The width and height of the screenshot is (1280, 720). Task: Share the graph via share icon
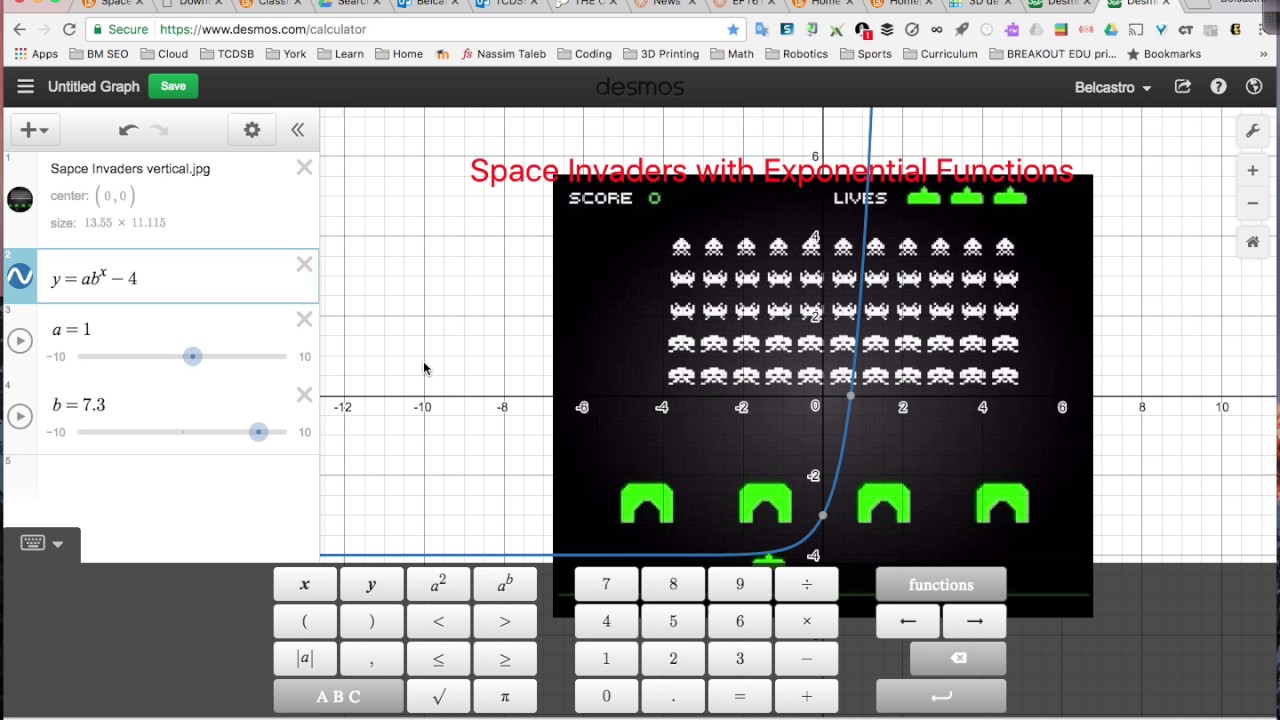coord(1183,87)
